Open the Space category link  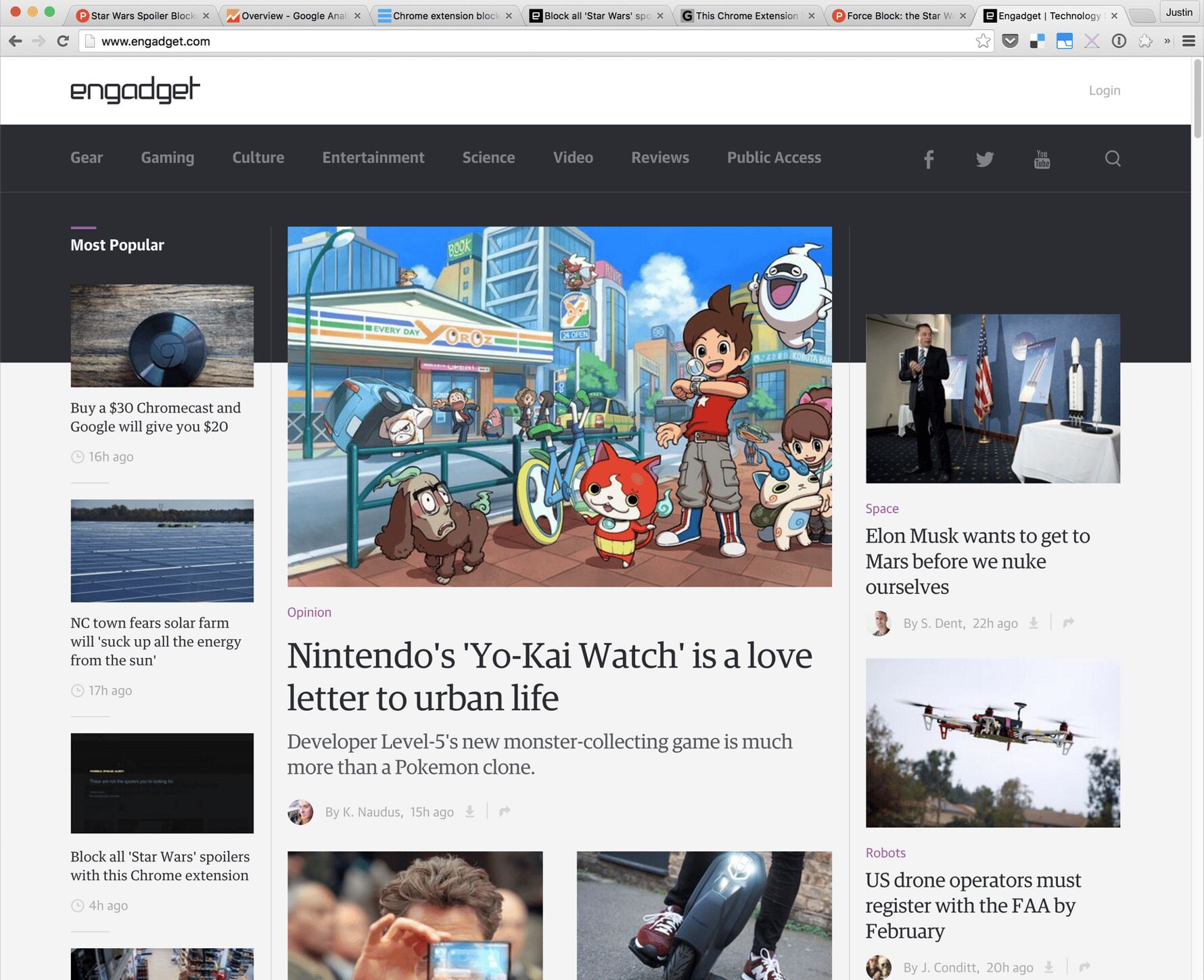pyautogui.click(x=881, y=509)
